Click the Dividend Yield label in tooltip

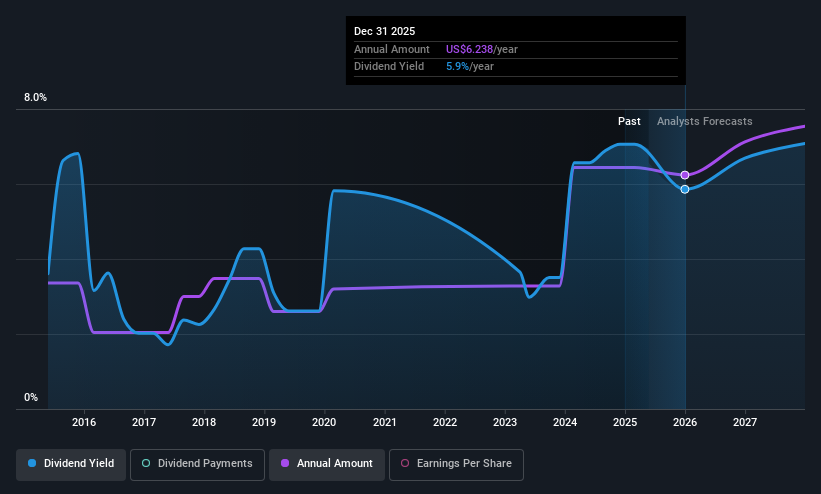tap(389, 67)
